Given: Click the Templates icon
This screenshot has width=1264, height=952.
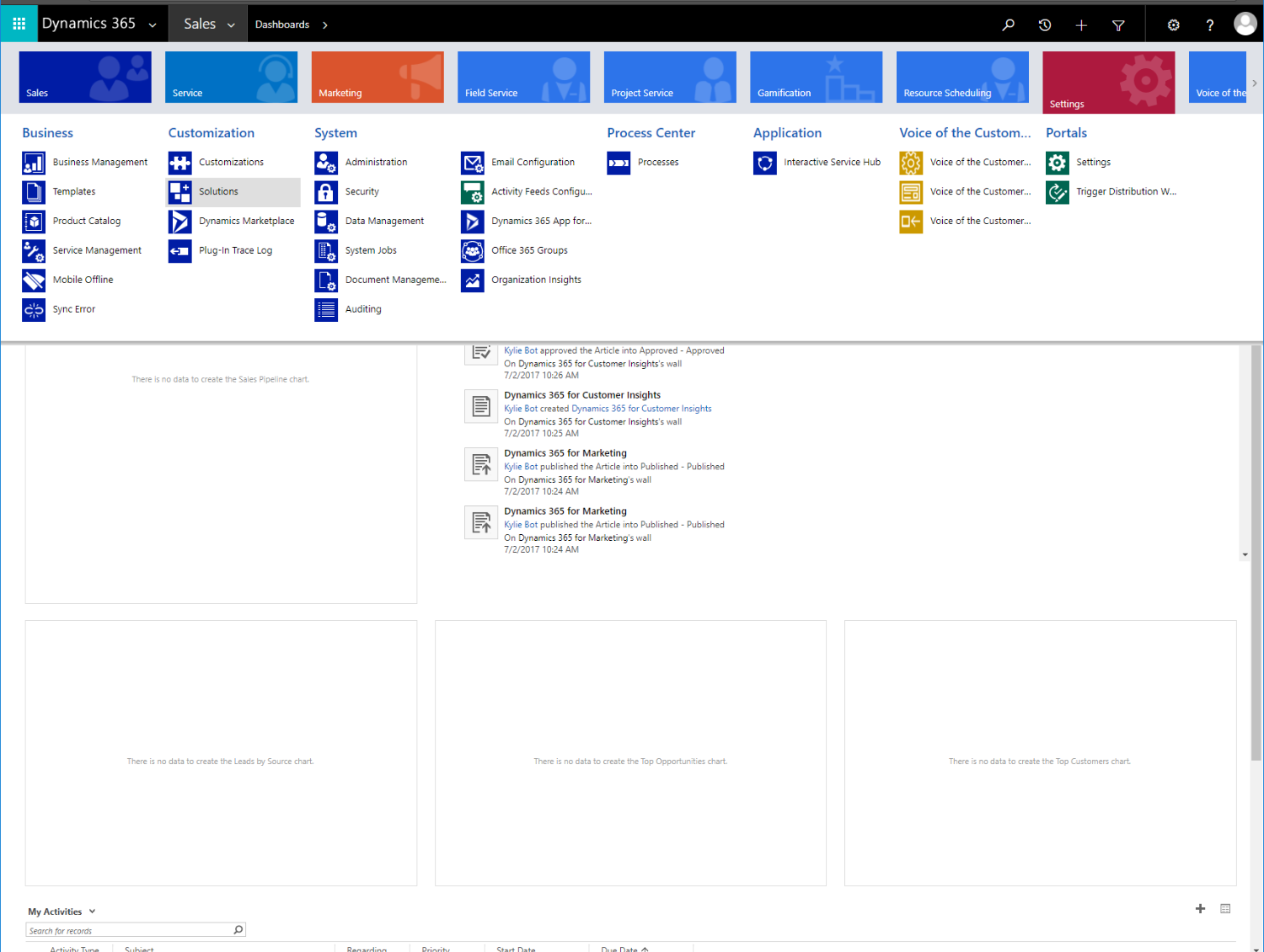Looking at the screenshot, I should [x=34, y=192].
